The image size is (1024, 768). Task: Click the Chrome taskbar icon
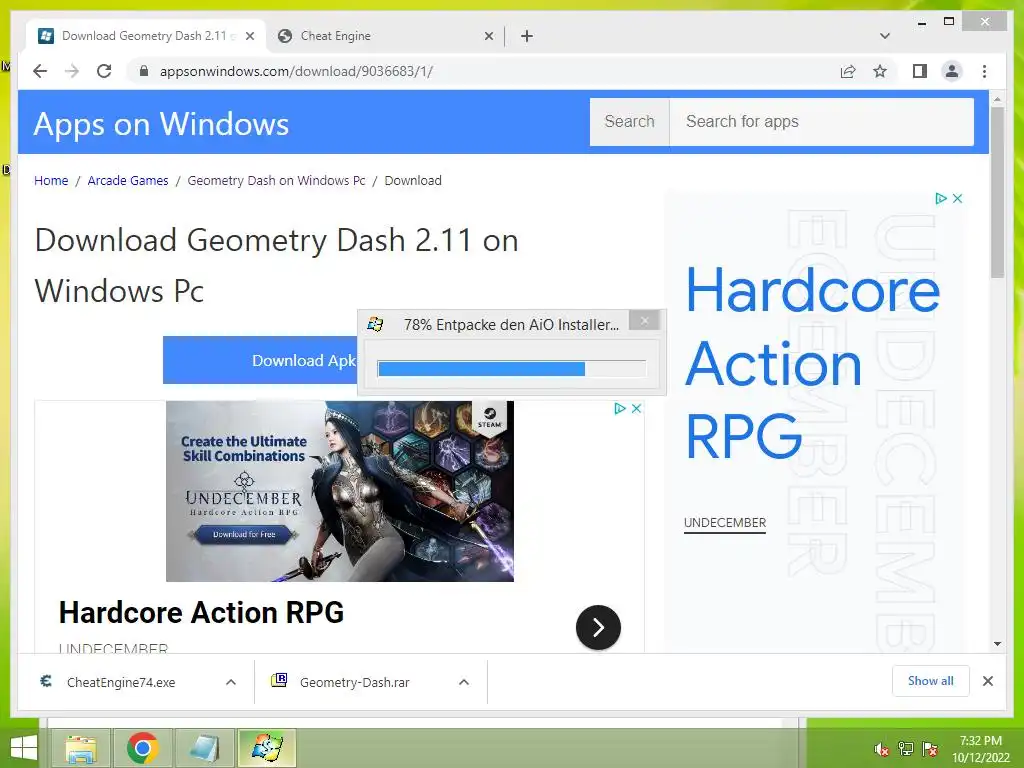(x=142, y=748)
